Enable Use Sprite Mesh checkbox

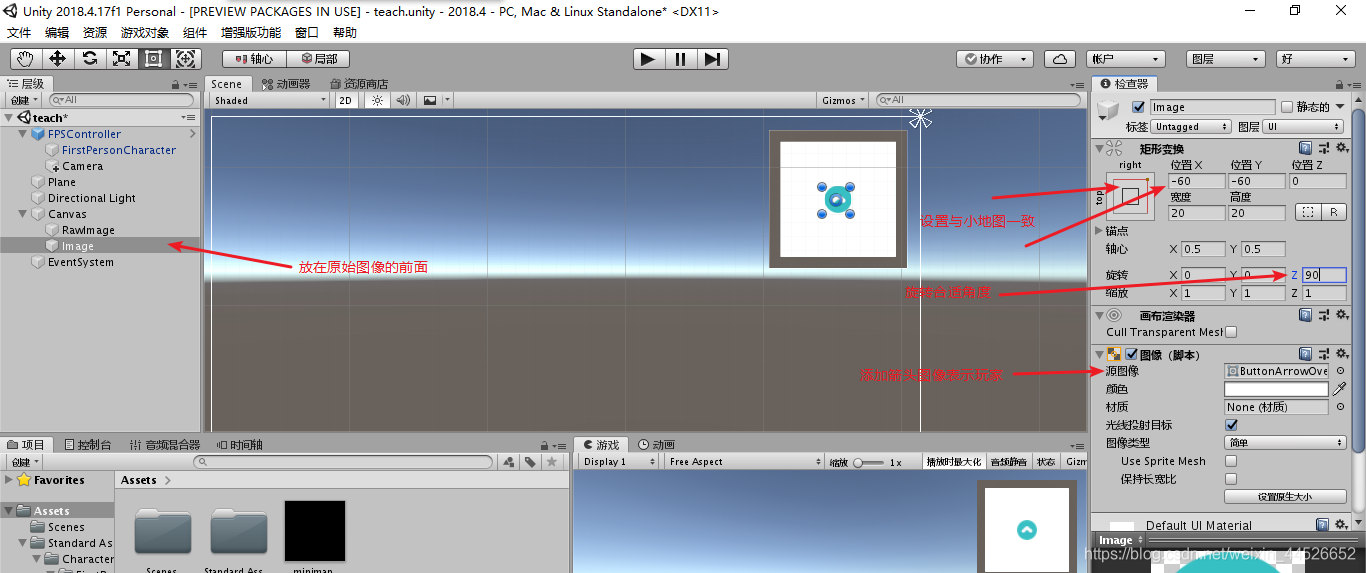click(x=1231, y=461)
